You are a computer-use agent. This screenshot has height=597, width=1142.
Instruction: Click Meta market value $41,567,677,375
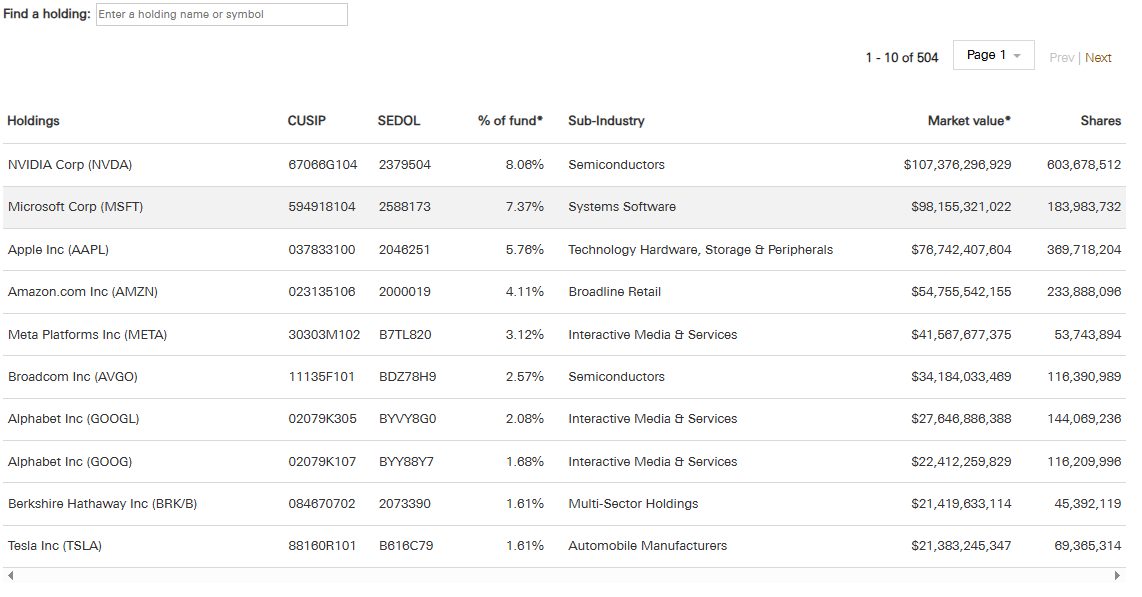point(961,335)
